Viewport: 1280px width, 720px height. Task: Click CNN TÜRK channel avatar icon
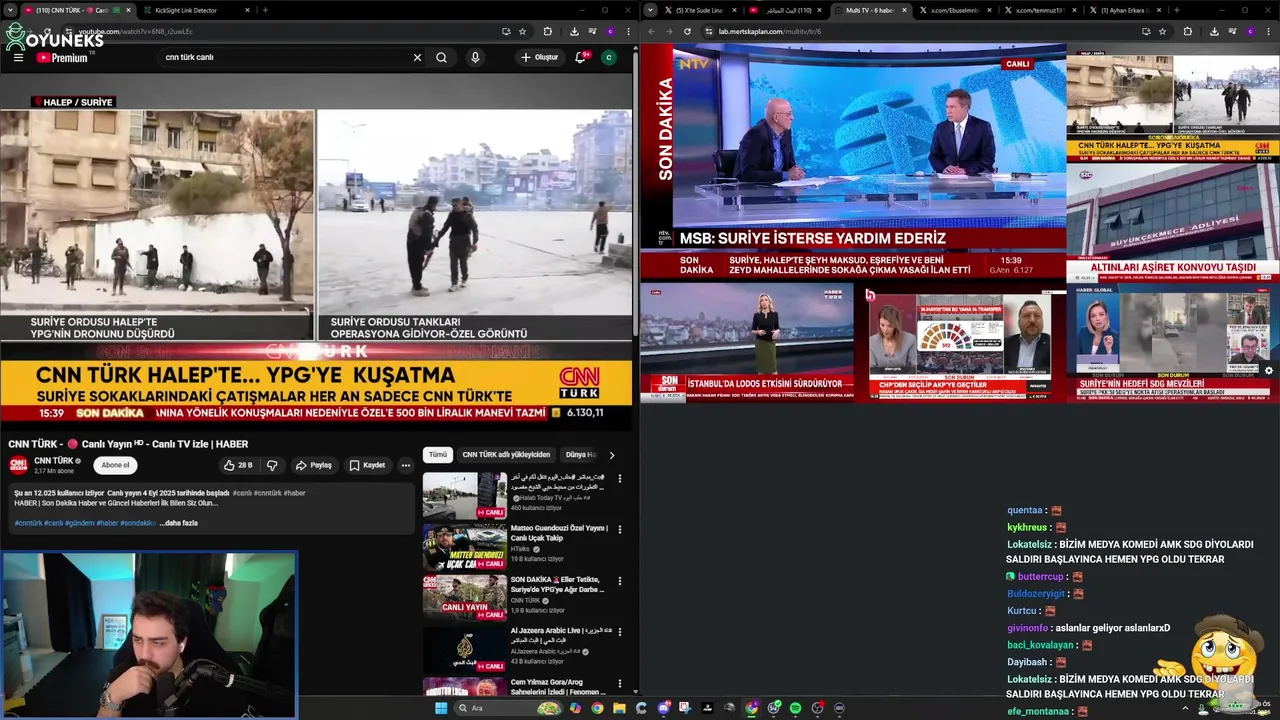18,465
